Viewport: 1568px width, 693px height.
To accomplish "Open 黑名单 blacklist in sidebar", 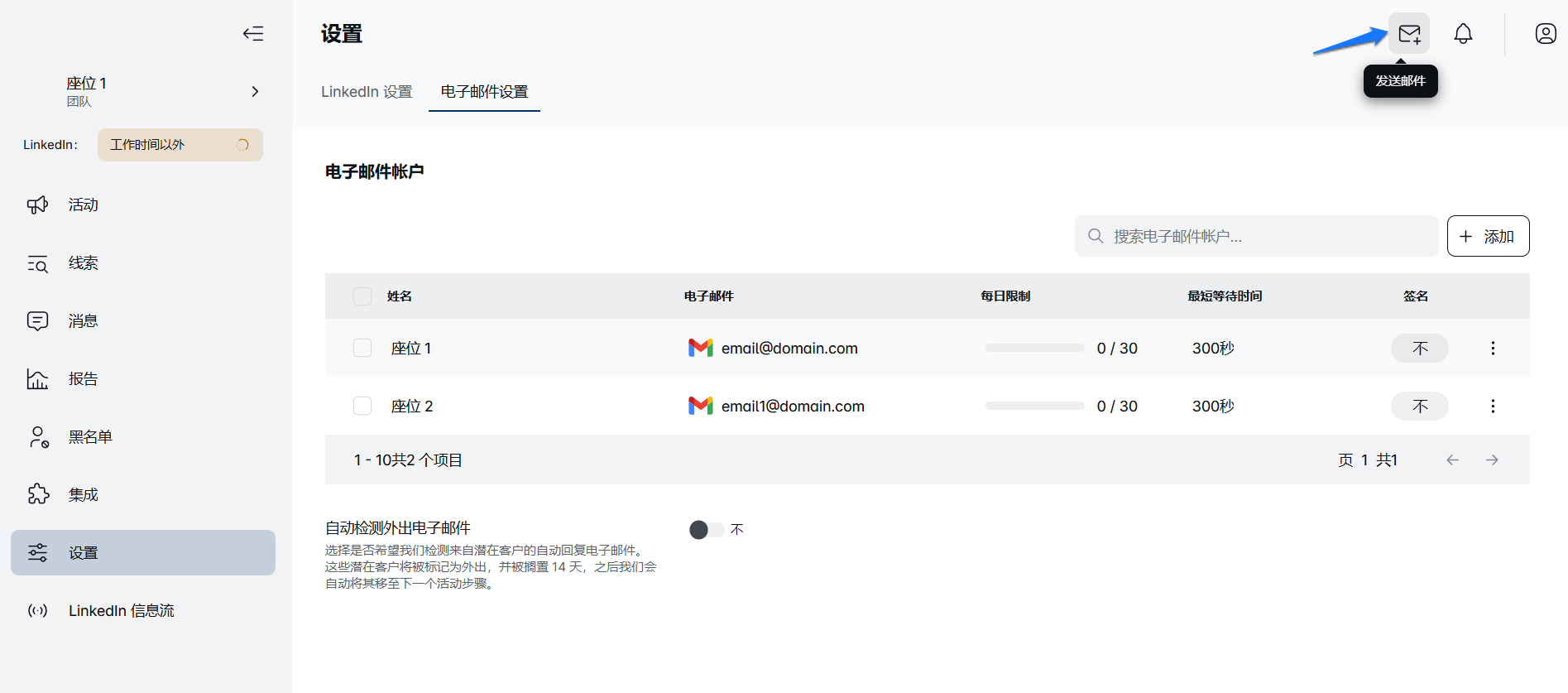I will tap(89, 437).
